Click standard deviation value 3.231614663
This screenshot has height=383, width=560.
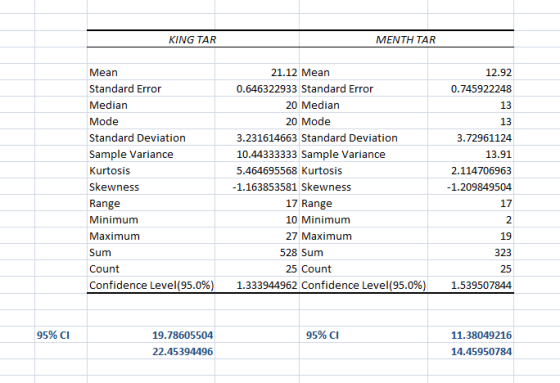pyautogui.click(x=266, y=138)
